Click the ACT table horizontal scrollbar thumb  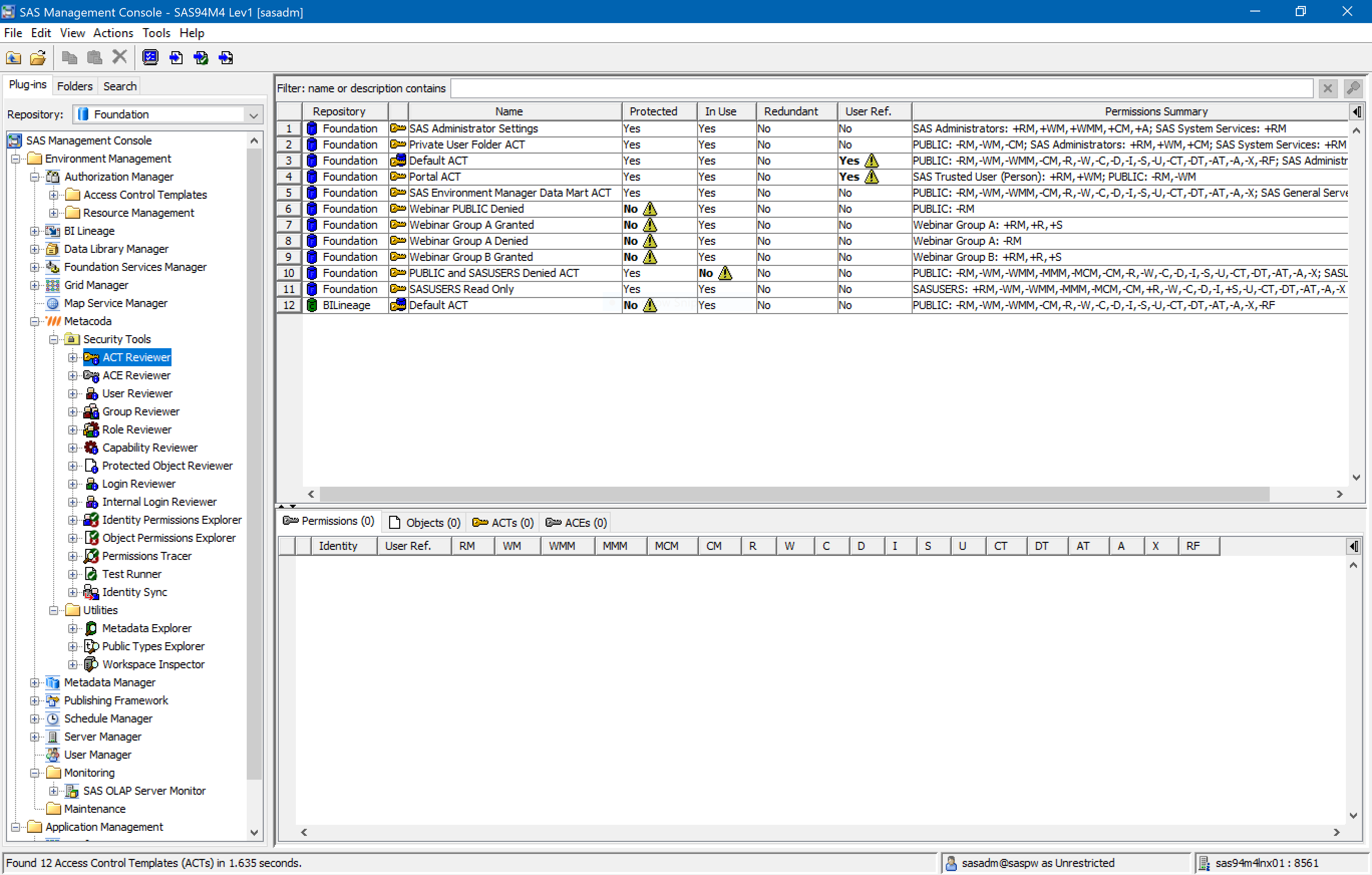point(794,494)
